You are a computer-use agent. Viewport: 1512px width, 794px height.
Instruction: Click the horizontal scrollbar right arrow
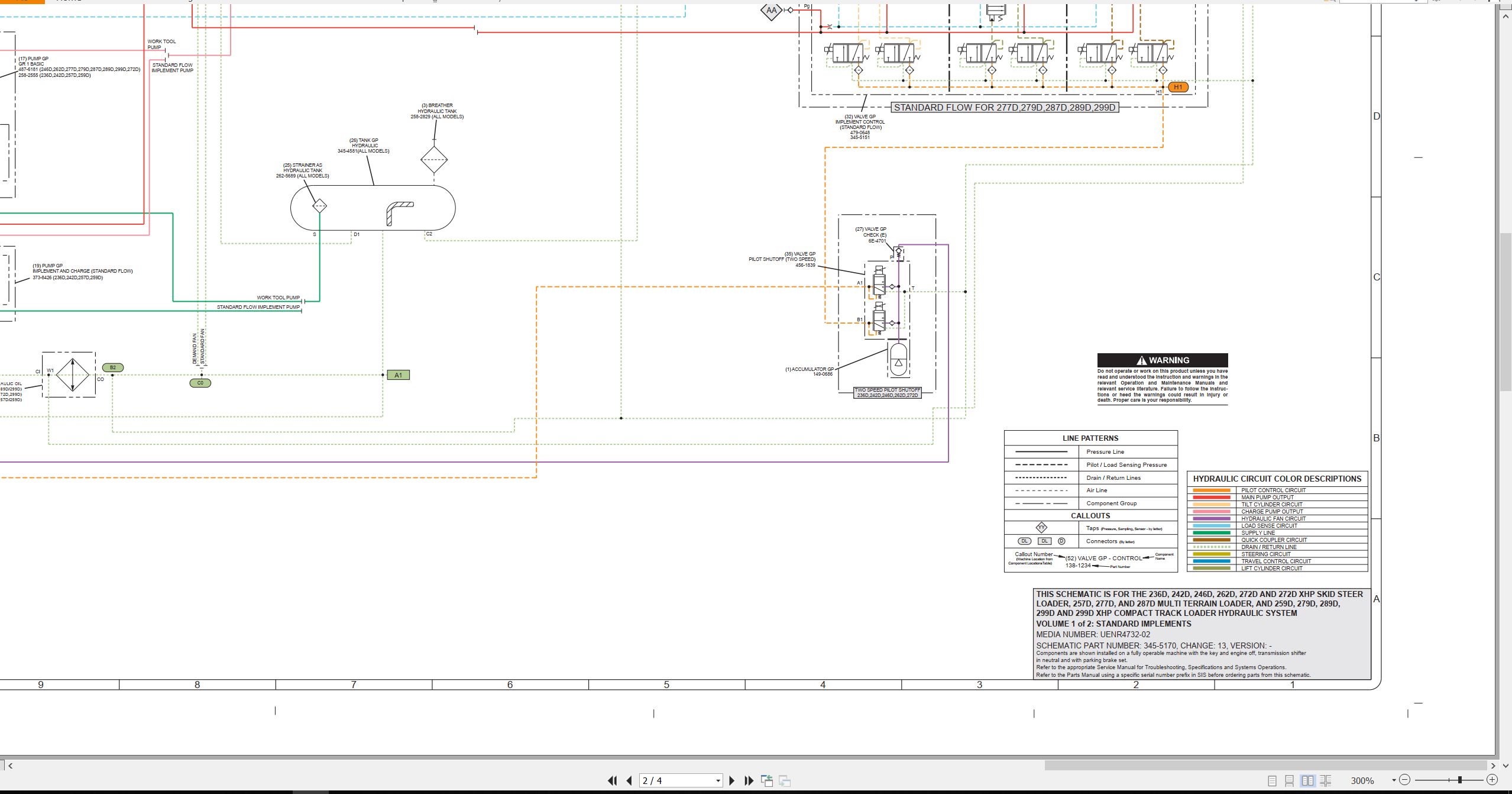[1493, 766]
